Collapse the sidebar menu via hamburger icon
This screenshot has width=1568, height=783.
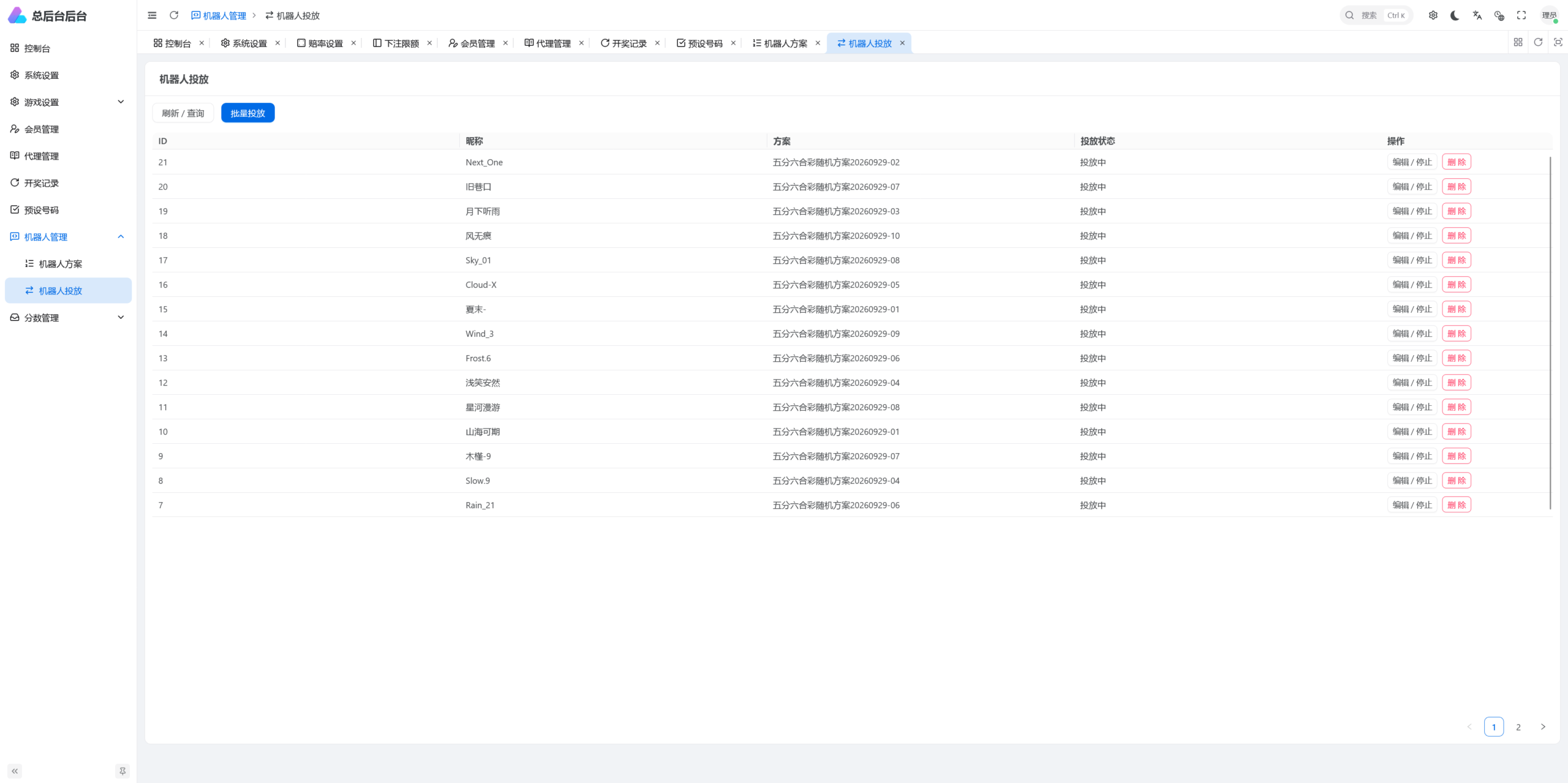pyautogui.click(x=152, y=15)
